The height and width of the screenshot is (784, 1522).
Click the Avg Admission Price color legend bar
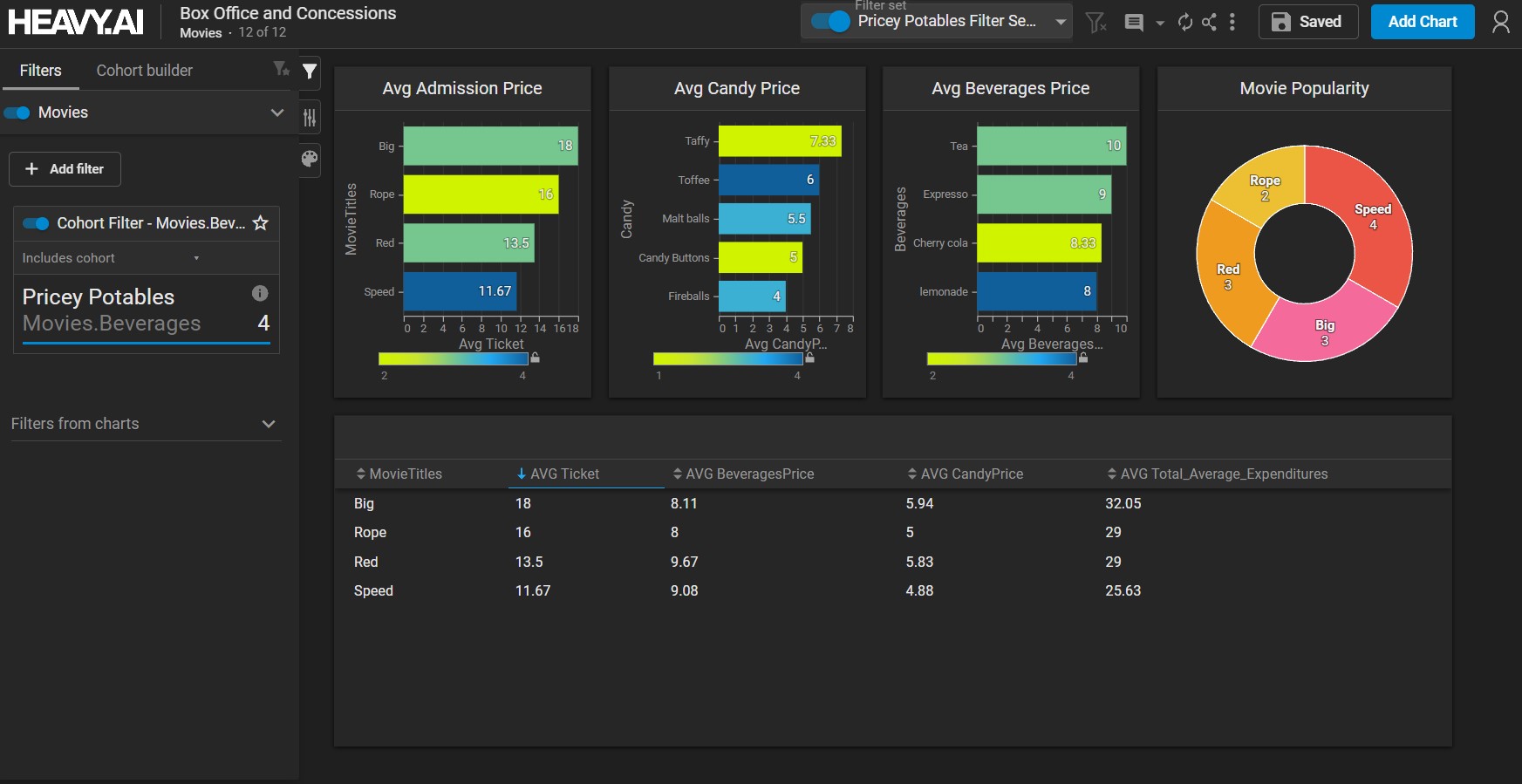click(x=453, y=358)
